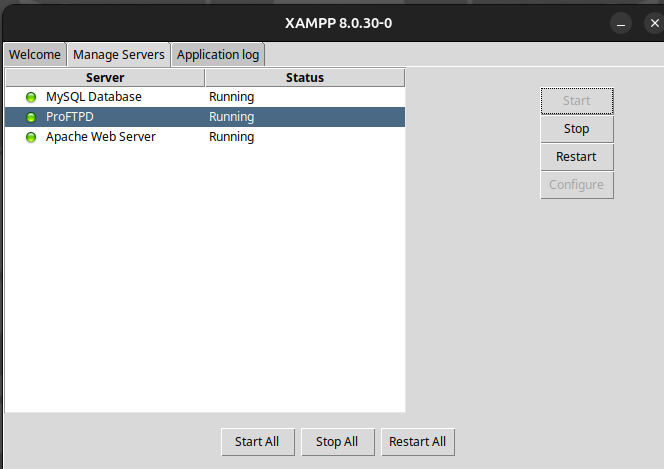Stop all servers with Stop All
The width and height of the screenshot is (664, 469).
coord(338,442)
